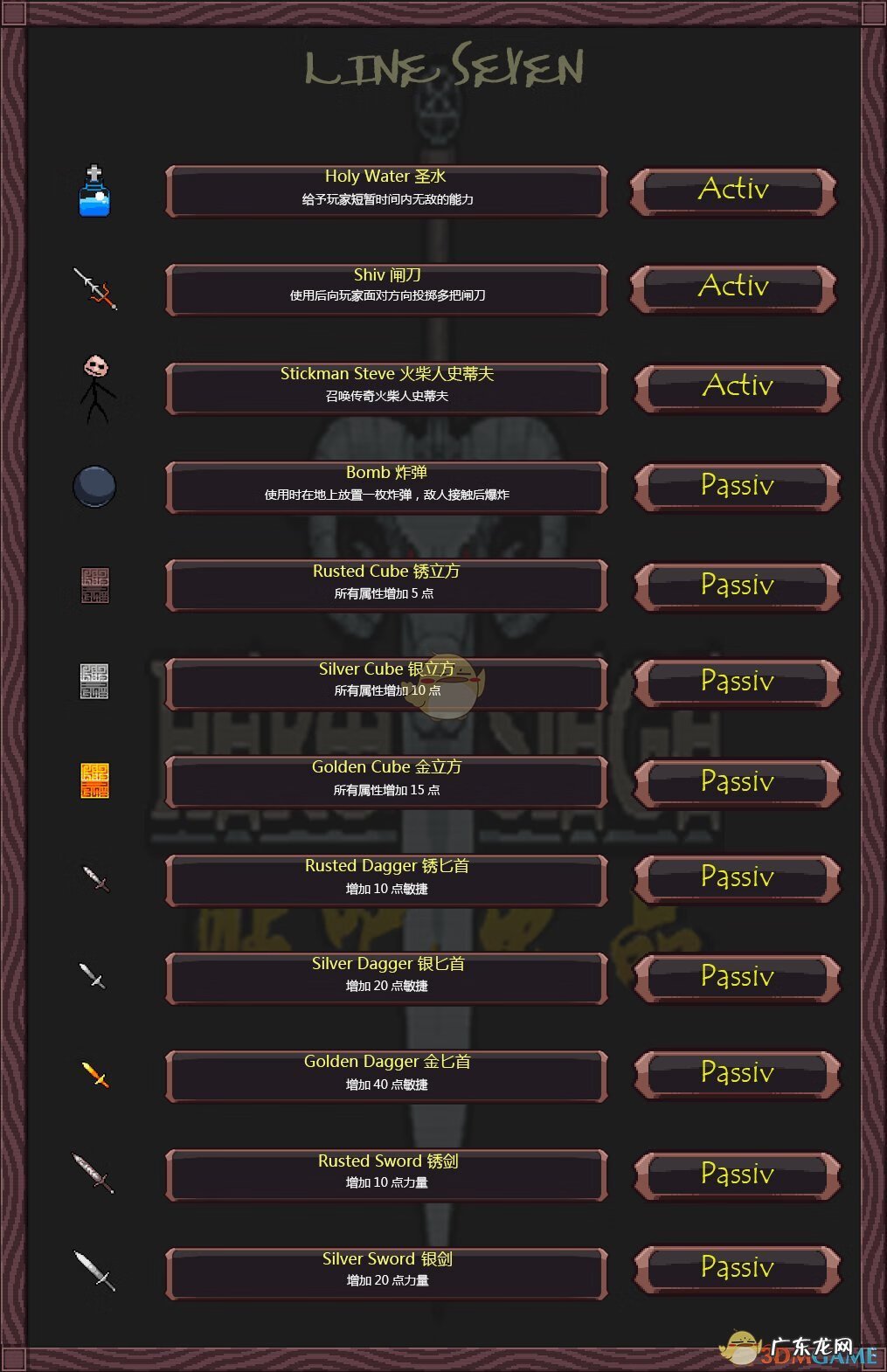Click the Holy Water bottle icon
This screenshot has height=1372, width=887.
[94, 191]
